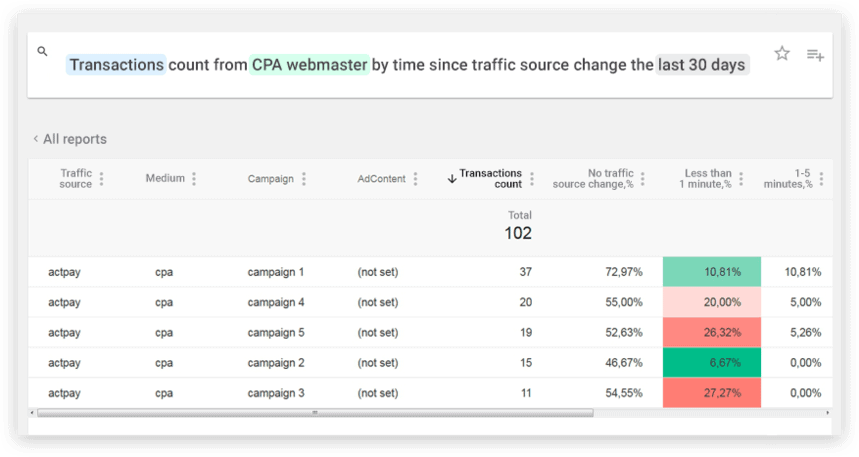Open Traffic source column options menu
The image size is (859, 457).
click(x=101, y=179)
